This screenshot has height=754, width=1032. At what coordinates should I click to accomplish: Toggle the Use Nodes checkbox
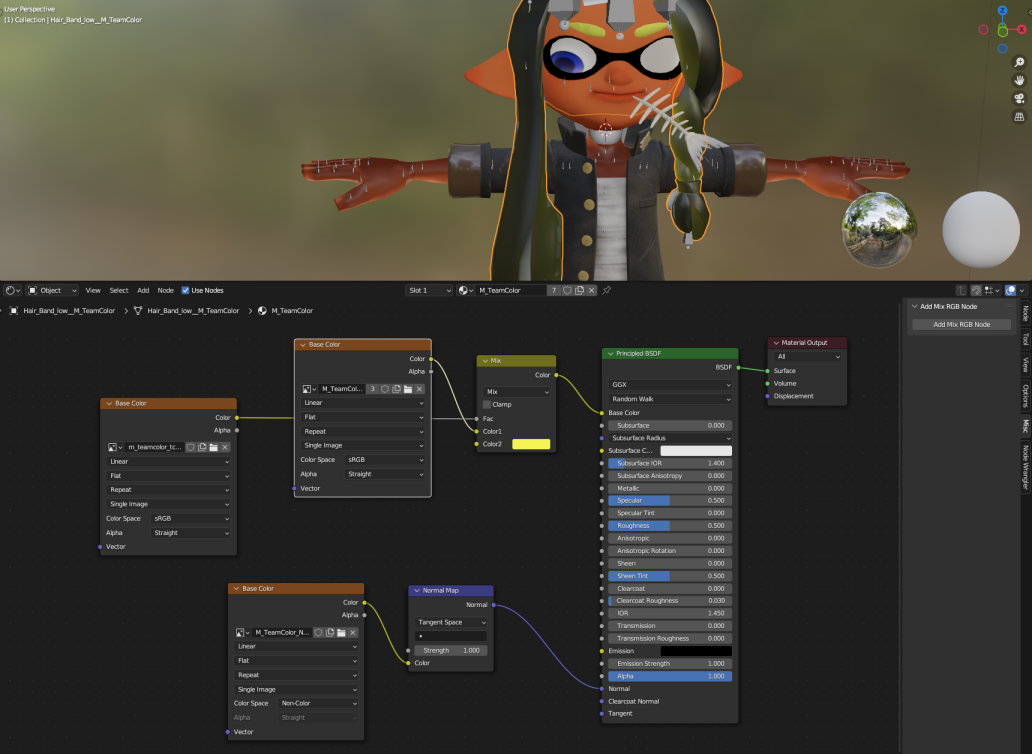tap(186, 290)
